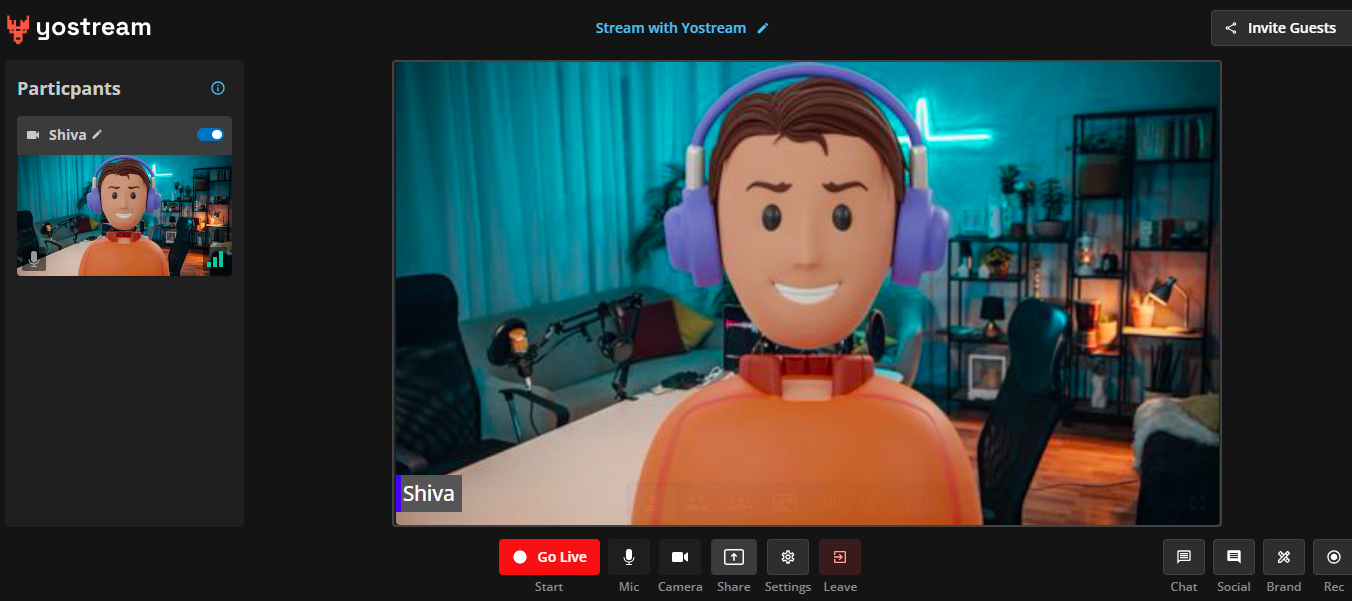Click Shiva's name in participants list
The image size is (1352, 601).
point(68,135)
